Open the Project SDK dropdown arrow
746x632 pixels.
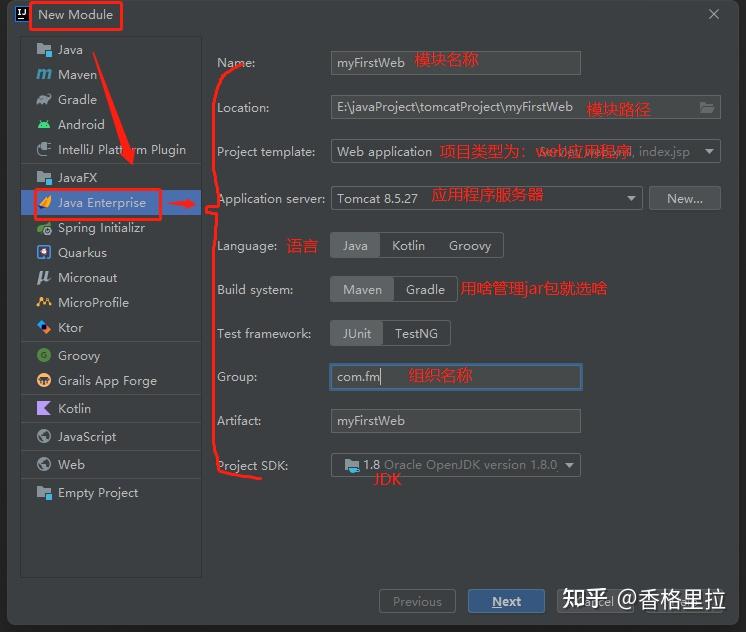(x=569, y=465)
